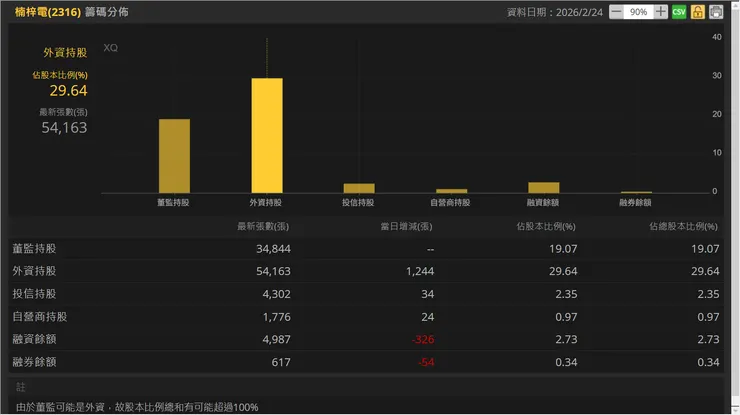
Task: Click the red -326 value
Action: pyautogui.click(x=423, y=339)
